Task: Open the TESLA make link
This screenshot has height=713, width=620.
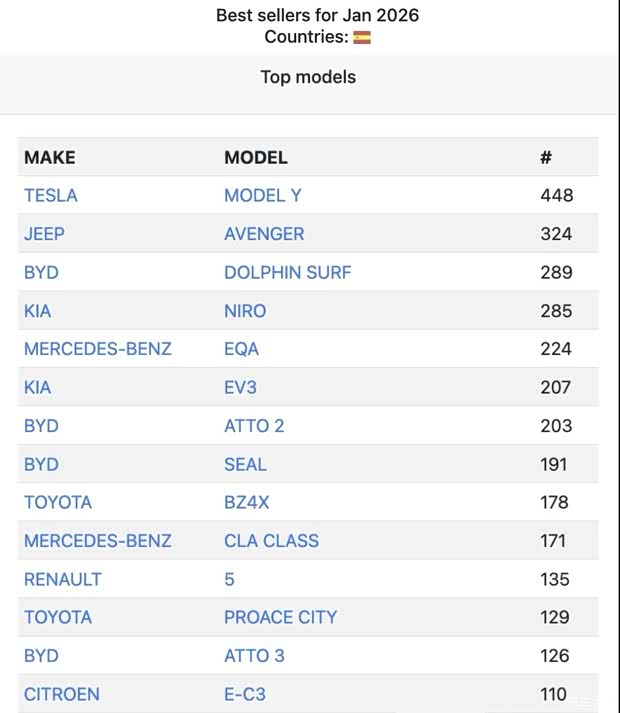Action: (x=51, y=195)
